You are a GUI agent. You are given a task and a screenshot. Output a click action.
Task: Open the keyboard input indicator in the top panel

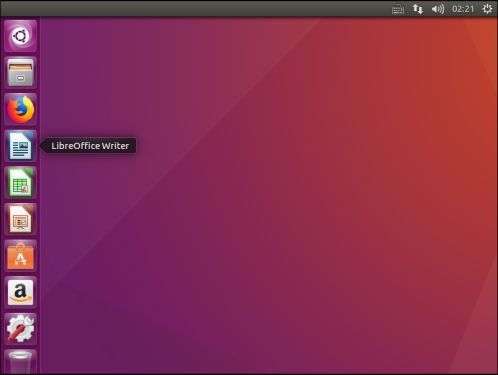pos(398,9)
